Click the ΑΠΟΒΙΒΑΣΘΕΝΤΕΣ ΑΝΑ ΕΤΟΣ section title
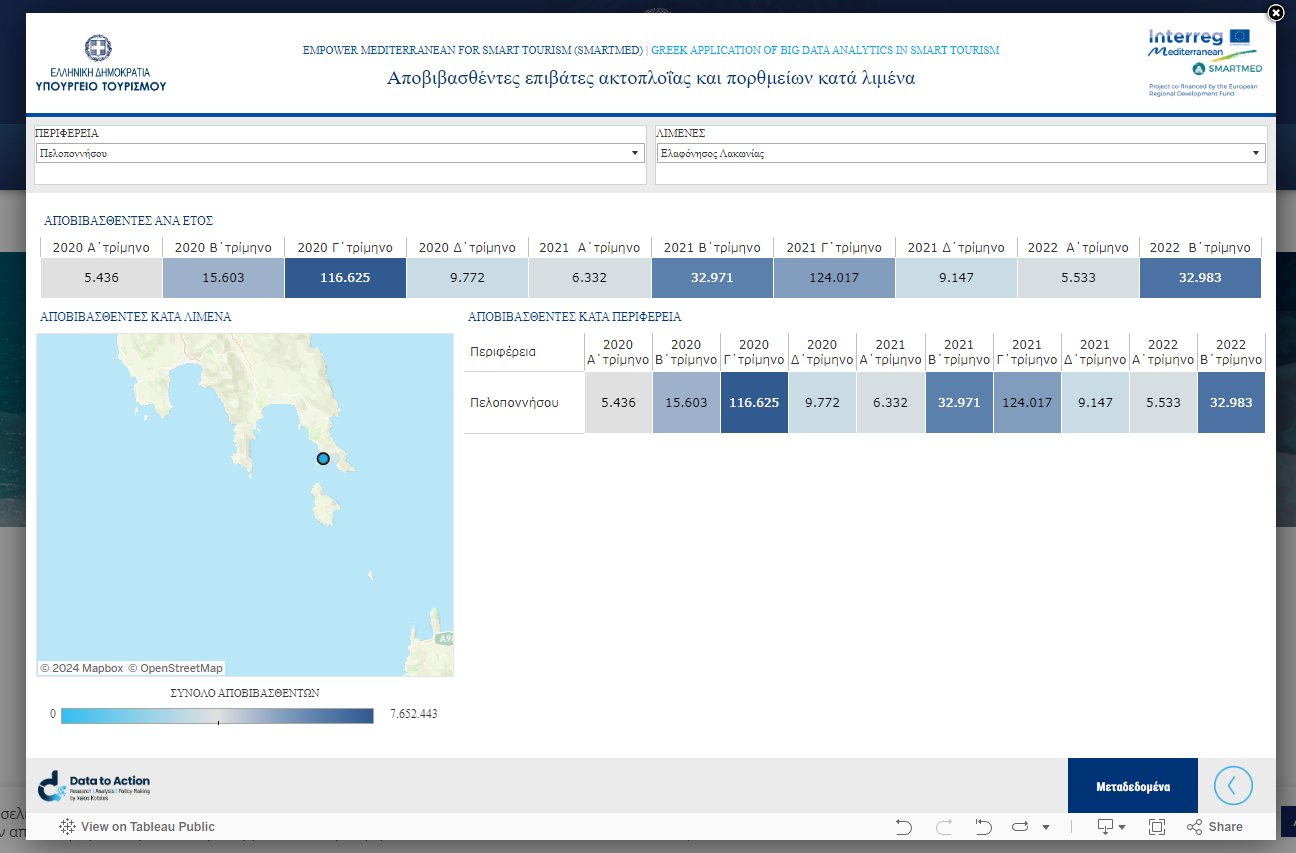Screen dimensions: 1296x853 (128, 221)
